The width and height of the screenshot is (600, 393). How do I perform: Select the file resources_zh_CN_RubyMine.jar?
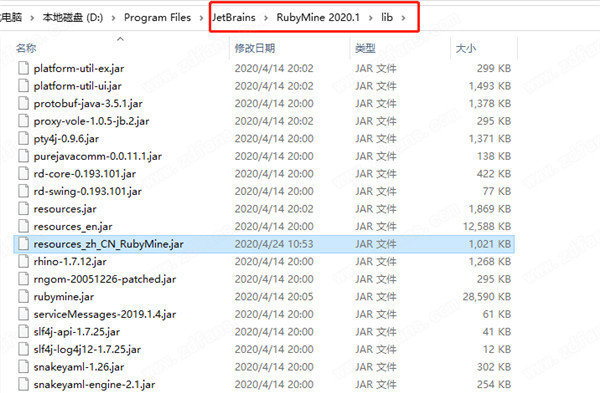109,244
